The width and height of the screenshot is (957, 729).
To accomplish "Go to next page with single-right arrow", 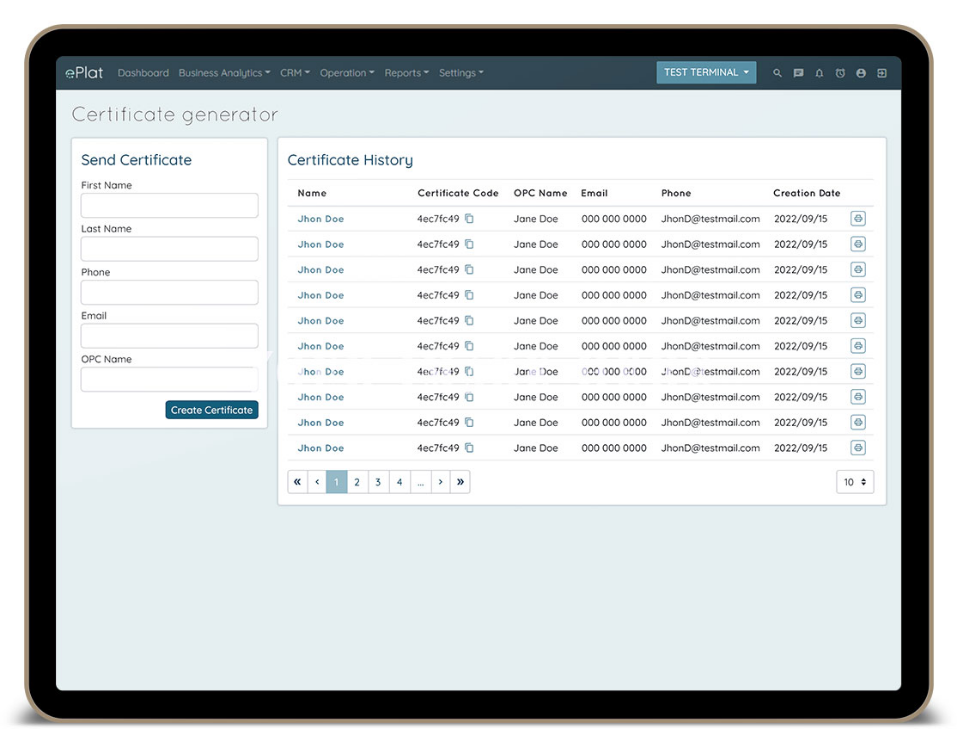I will pos(441,482).
